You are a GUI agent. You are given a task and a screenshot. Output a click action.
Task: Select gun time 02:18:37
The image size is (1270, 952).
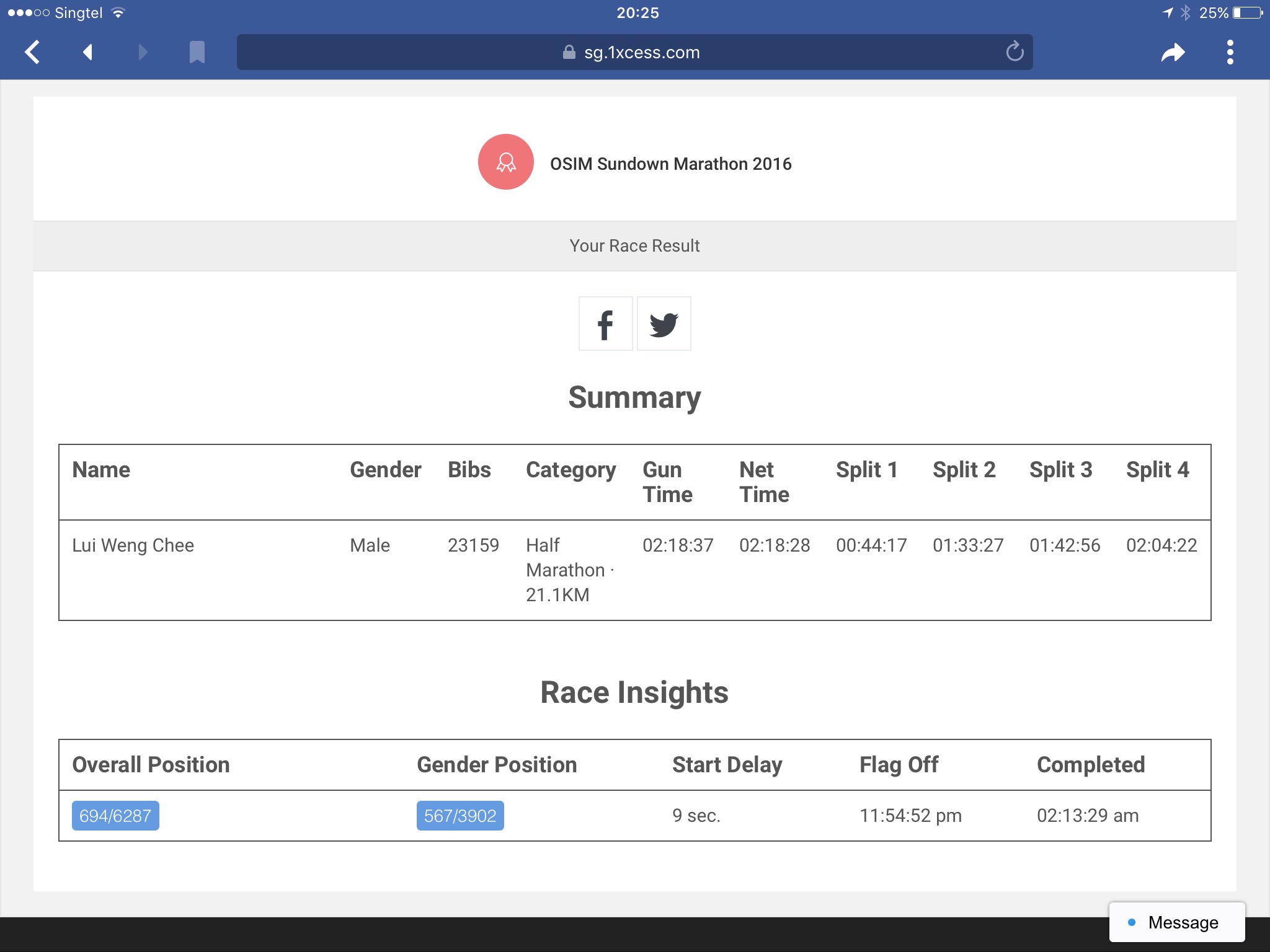click(x=678, y=545)
